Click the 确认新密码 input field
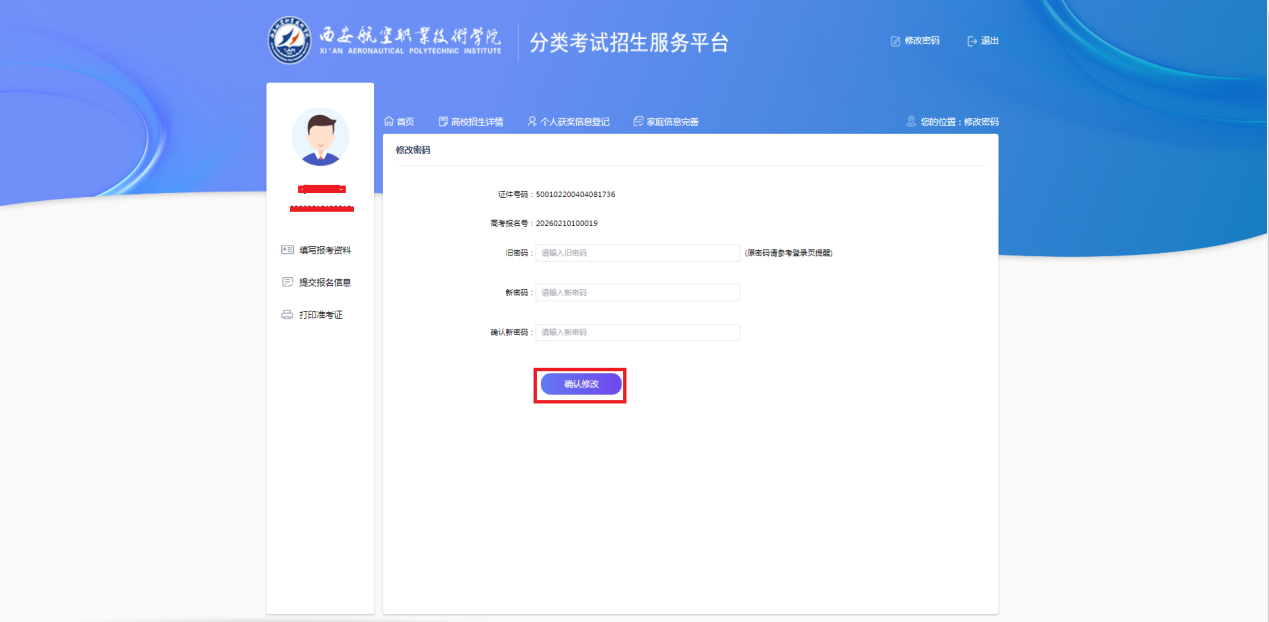1269x622 pixels. (x=637, y=332)
